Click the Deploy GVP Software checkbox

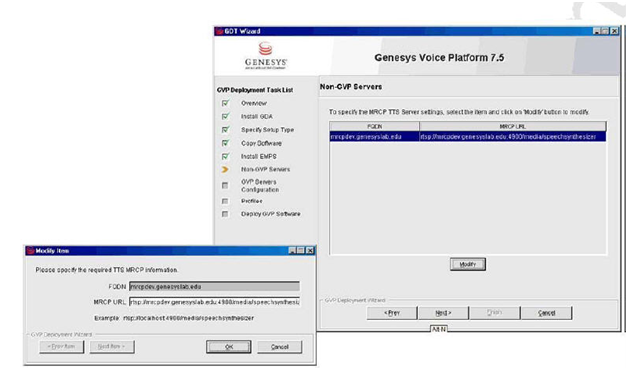click(x=225, y=214)
